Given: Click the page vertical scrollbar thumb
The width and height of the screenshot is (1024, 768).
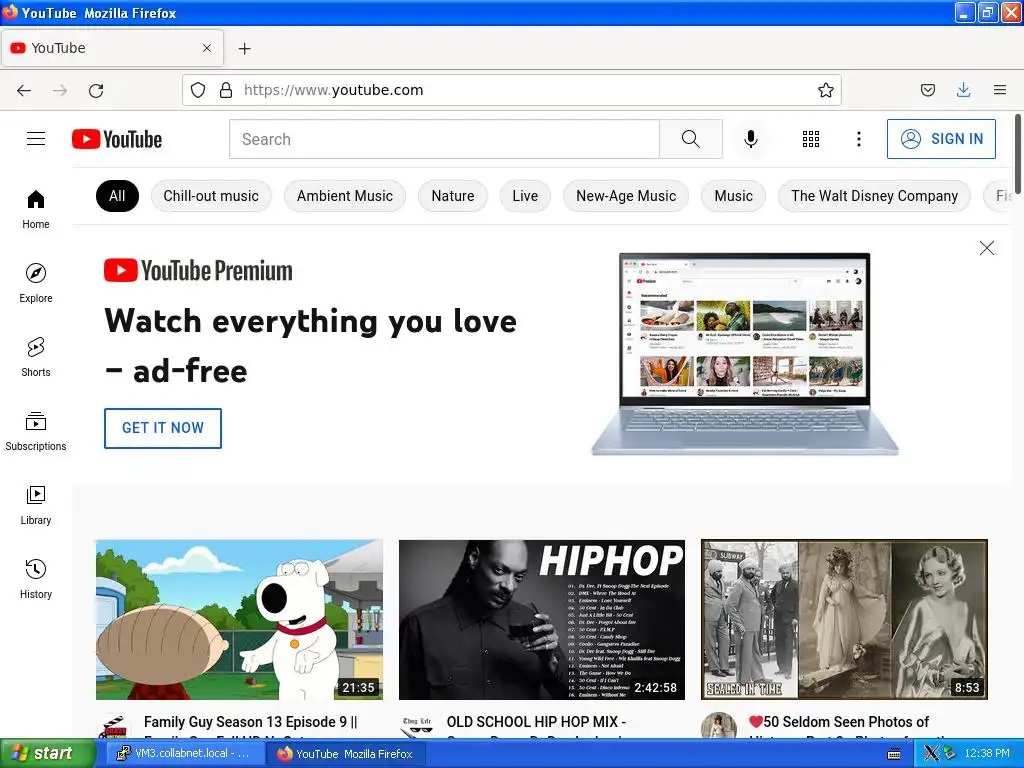Looking at the screenshot, I should pos(1017,153).
